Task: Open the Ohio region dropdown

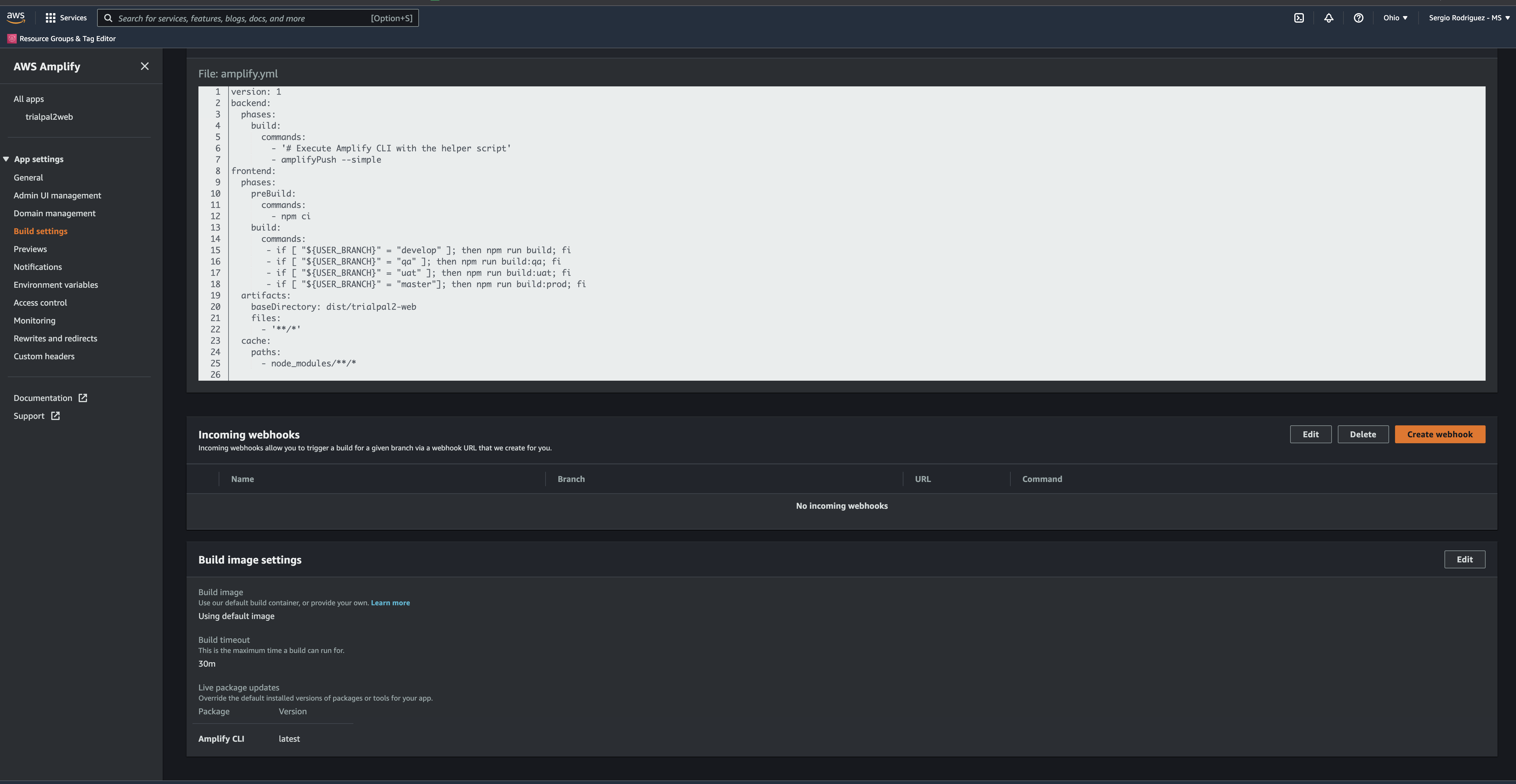Action: coord(1395,18)
